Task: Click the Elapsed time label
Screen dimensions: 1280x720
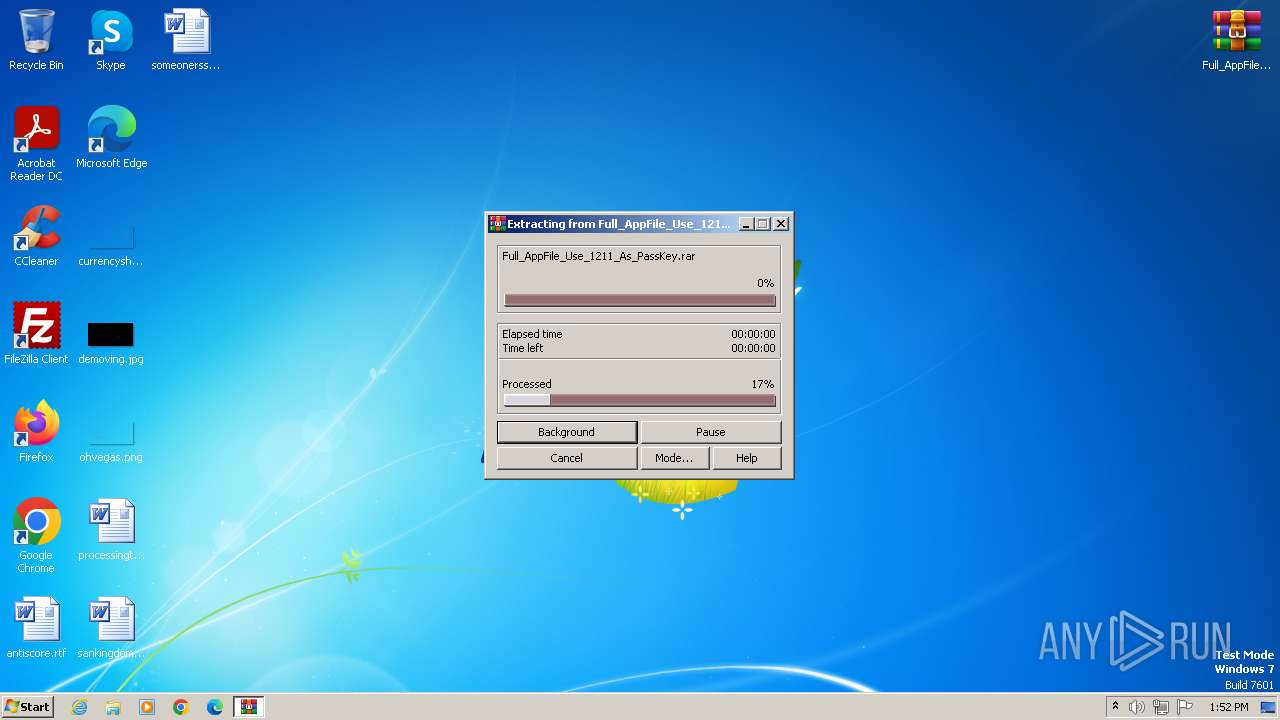Action: [532, 334]
